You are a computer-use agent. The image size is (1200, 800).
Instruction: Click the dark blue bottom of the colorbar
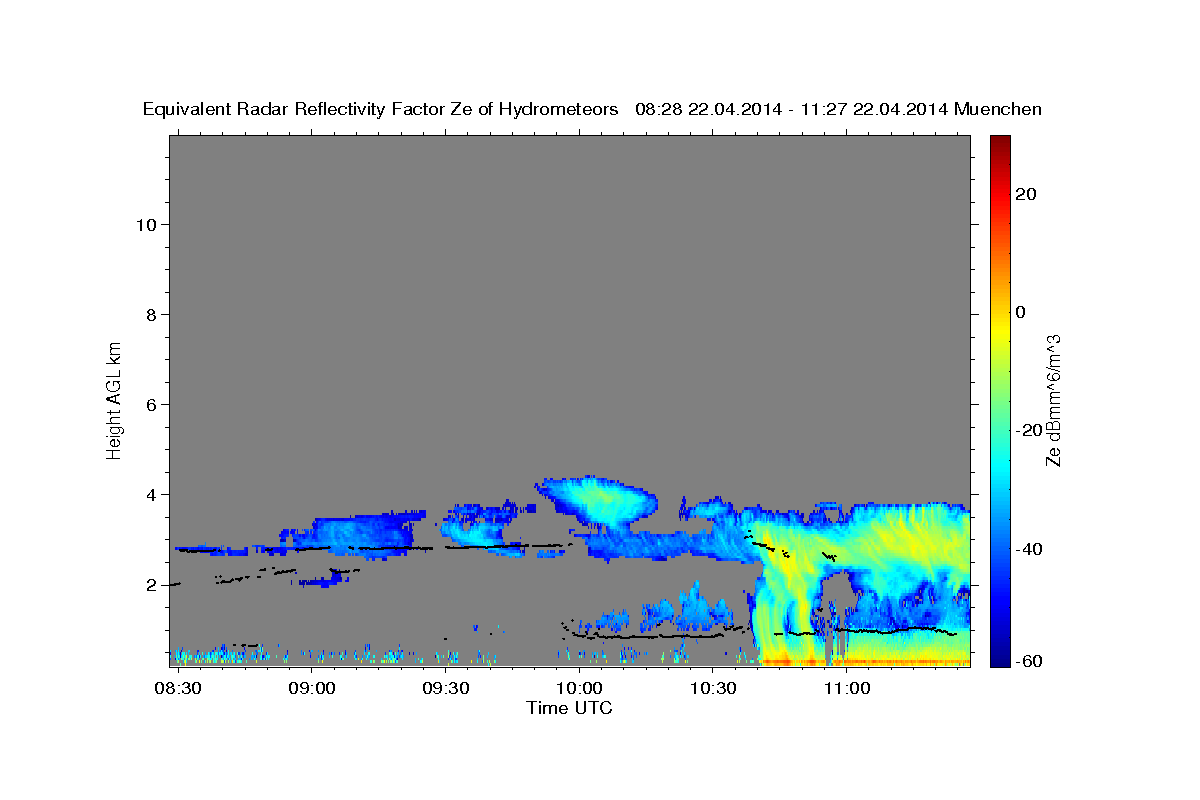point(999,658)
